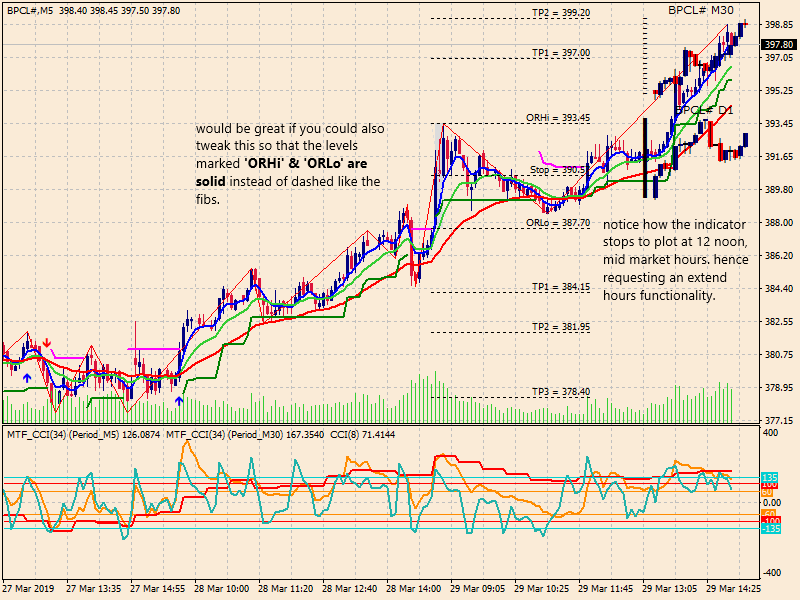Click the 29 Mar 10:25 time label
Viewport: 800px width, 600px height.
pyautogui.click(x=541, y=588)
